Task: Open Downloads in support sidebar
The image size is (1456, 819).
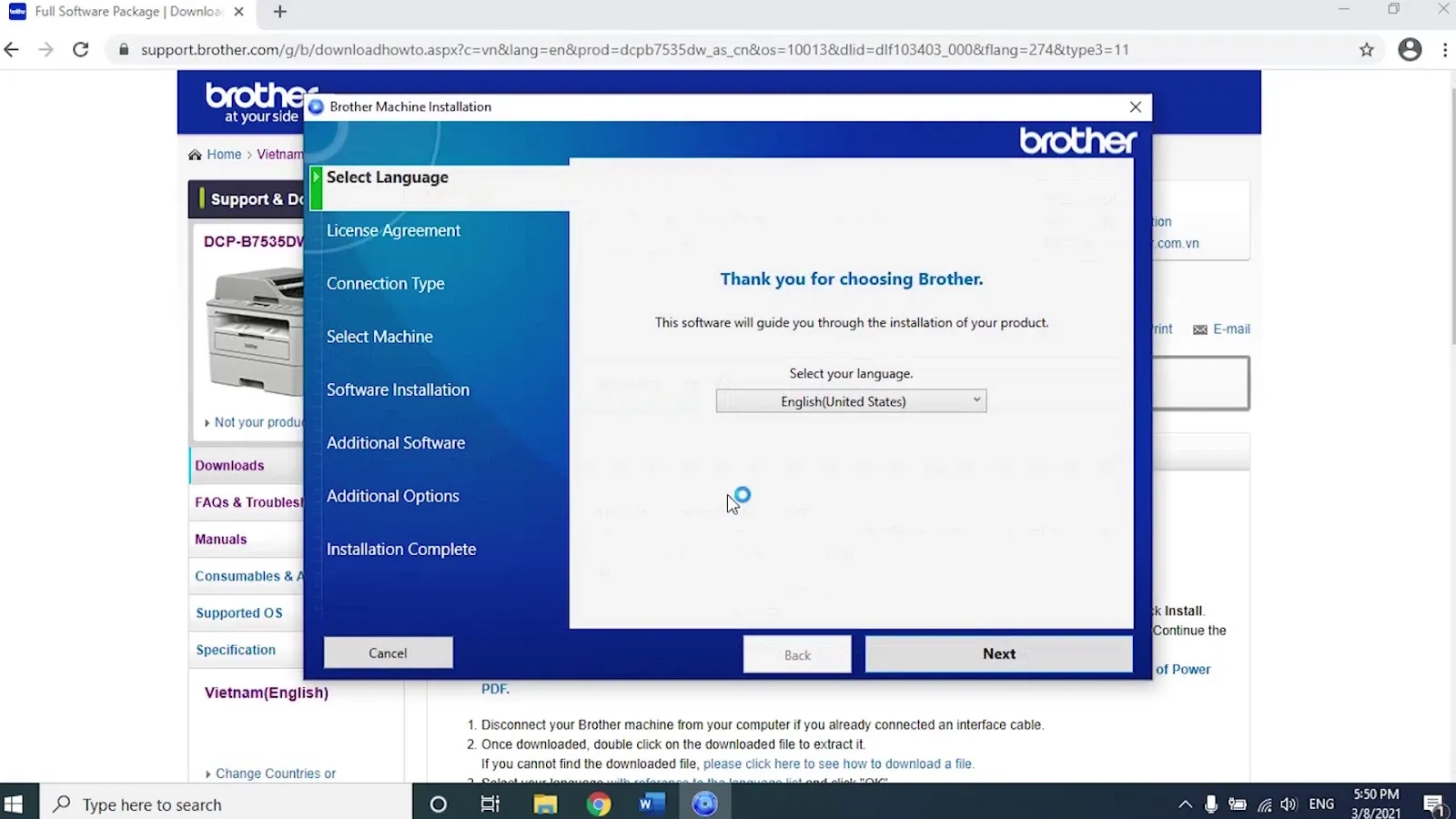Action: [229, 465]
